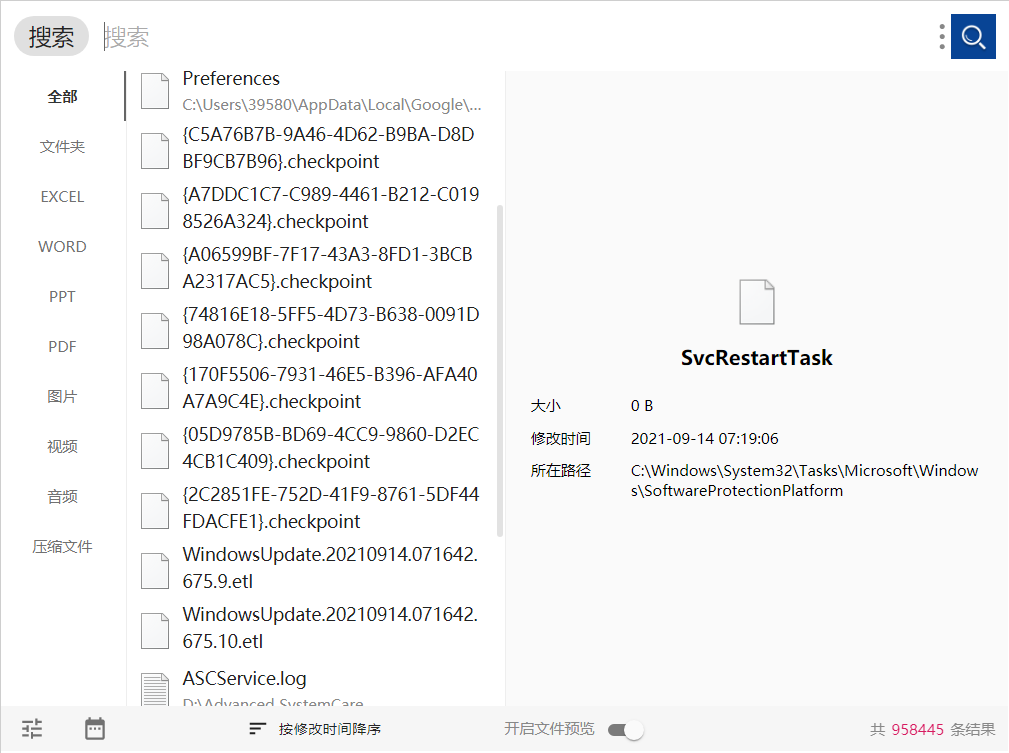Open the calendar date filter icon
The image size is (1009, 753).
point(95,729)
